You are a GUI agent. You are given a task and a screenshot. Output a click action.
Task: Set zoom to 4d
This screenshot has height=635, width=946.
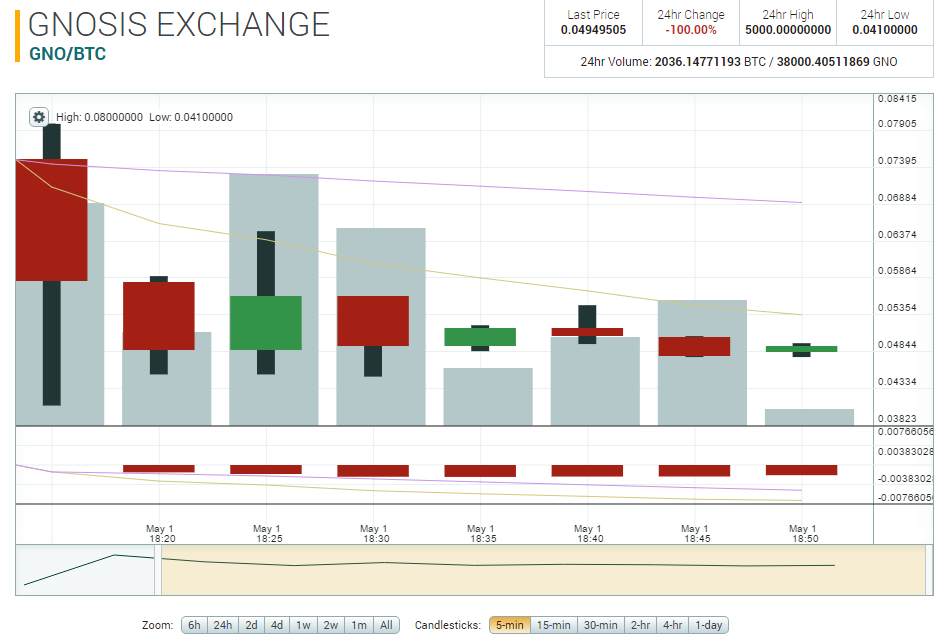[x=276, y=625]
